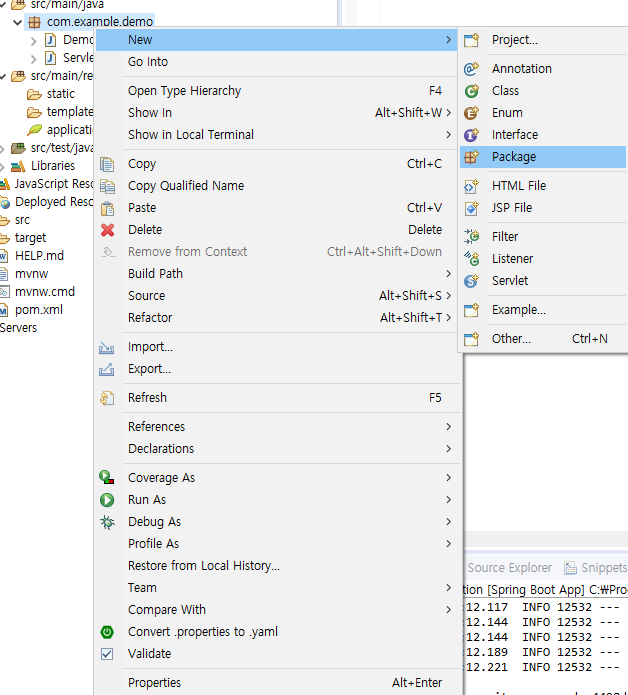This screenshot has width=628, height=695.
Task: Switch to Source Explorer tab
Action: (x=510, y=568)
